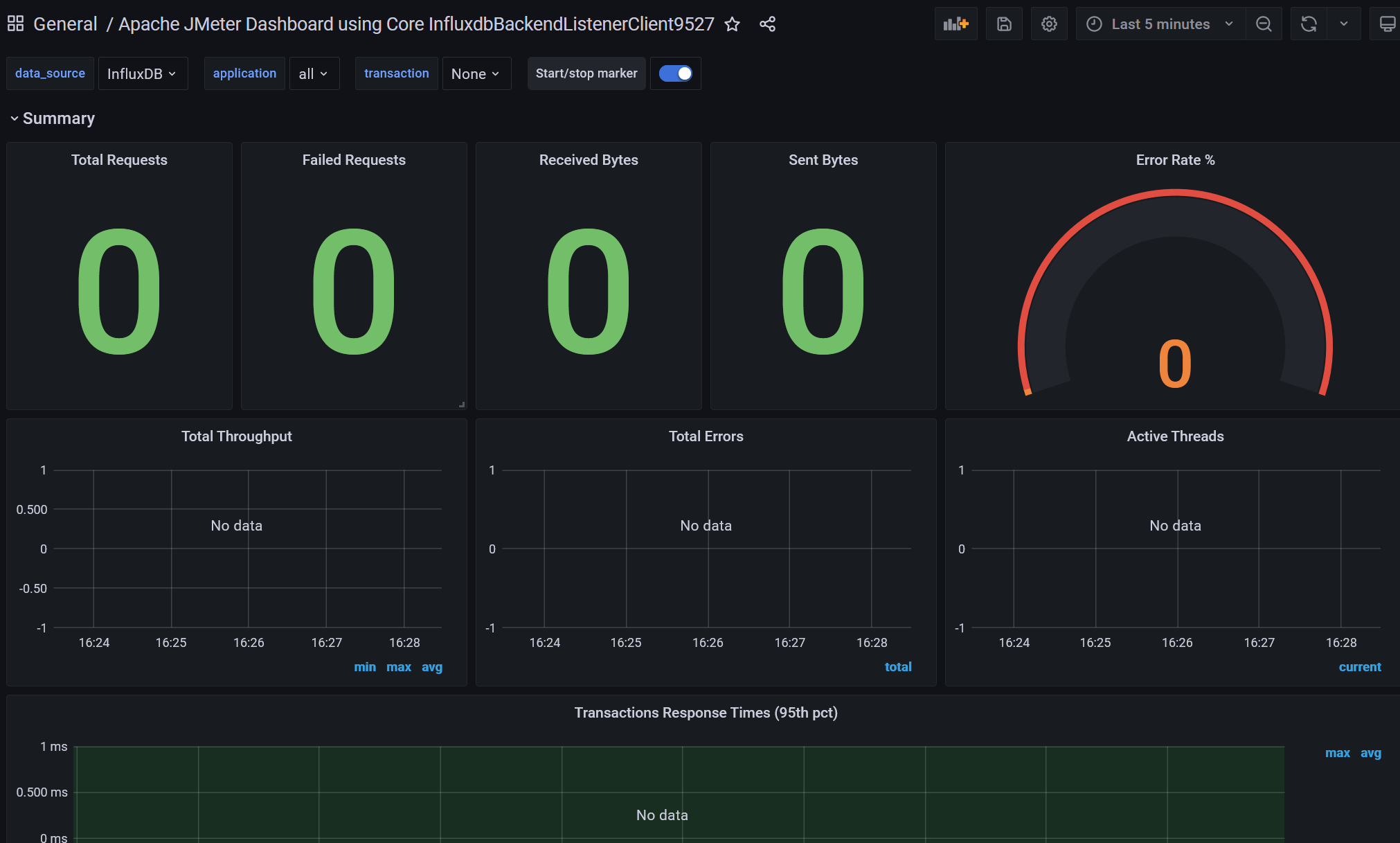Viewport: 1400px width, 843px height.
Task: Open the application 'all' dropdown
Action: [314, 73]
